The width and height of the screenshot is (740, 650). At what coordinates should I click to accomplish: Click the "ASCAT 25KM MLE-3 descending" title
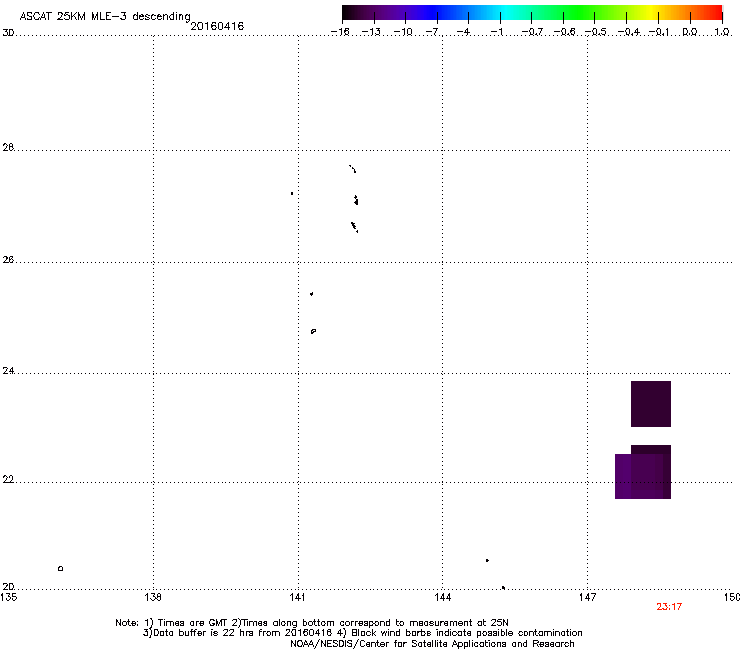[x=105, y=17]
